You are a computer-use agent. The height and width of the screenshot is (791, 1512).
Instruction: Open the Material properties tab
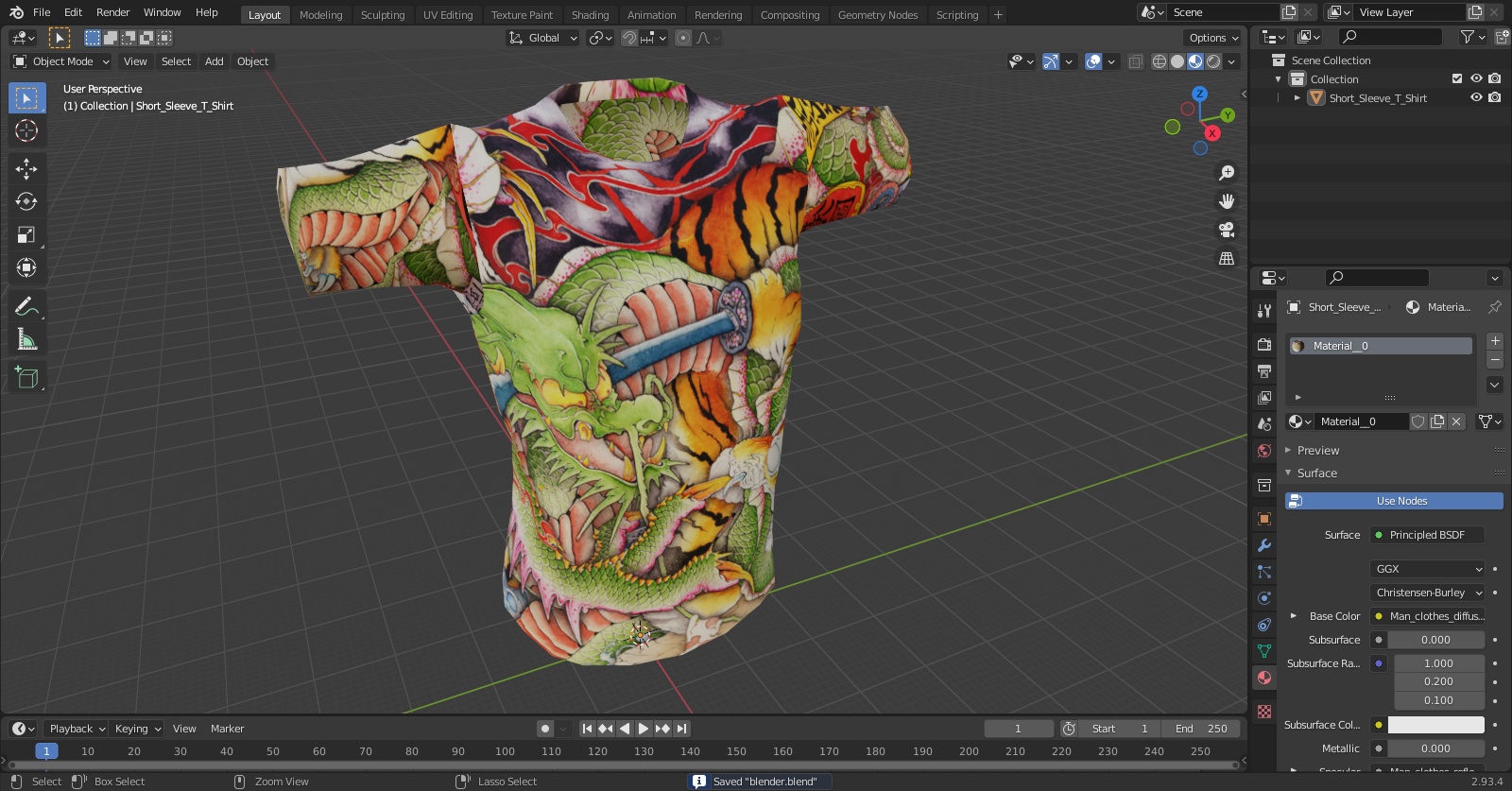(1264, 678)
